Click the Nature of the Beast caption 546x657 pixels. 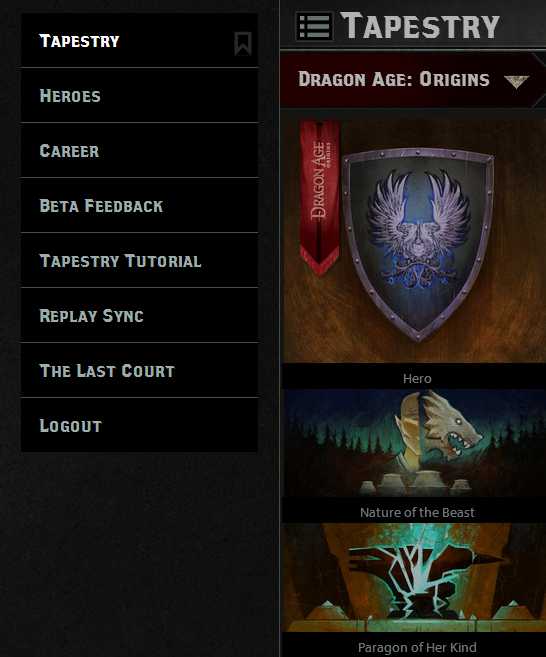coord(417,512)
